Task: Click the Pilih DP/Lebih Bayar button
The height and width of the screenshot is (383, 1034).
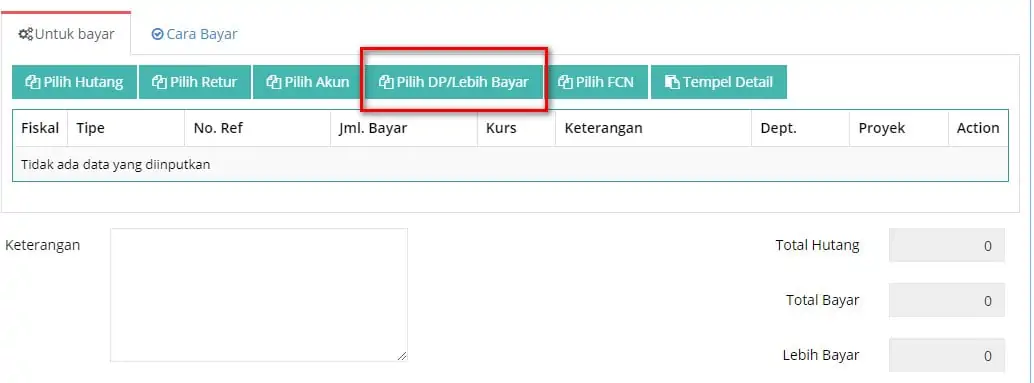Action: click(x=454, y=82)
